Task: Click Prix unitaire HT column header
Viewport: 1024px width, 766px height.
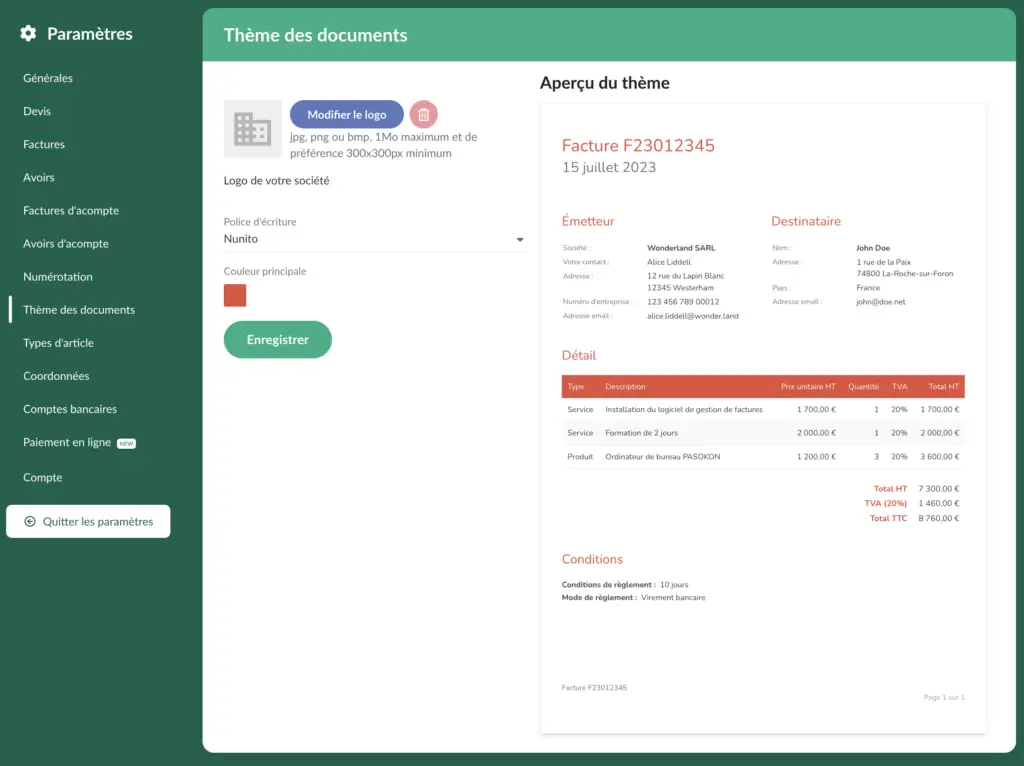Action: 808,387
